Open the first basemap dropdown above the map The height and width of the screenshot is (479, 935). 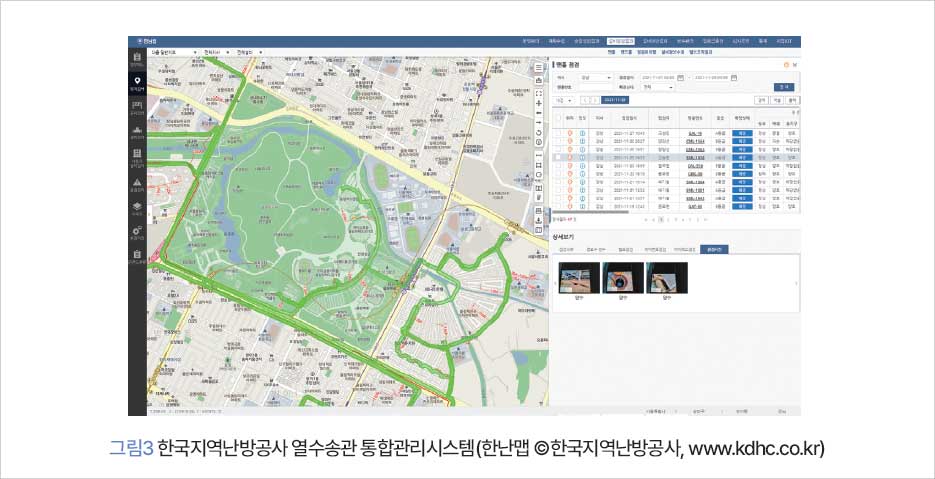(x=172, y=52)
